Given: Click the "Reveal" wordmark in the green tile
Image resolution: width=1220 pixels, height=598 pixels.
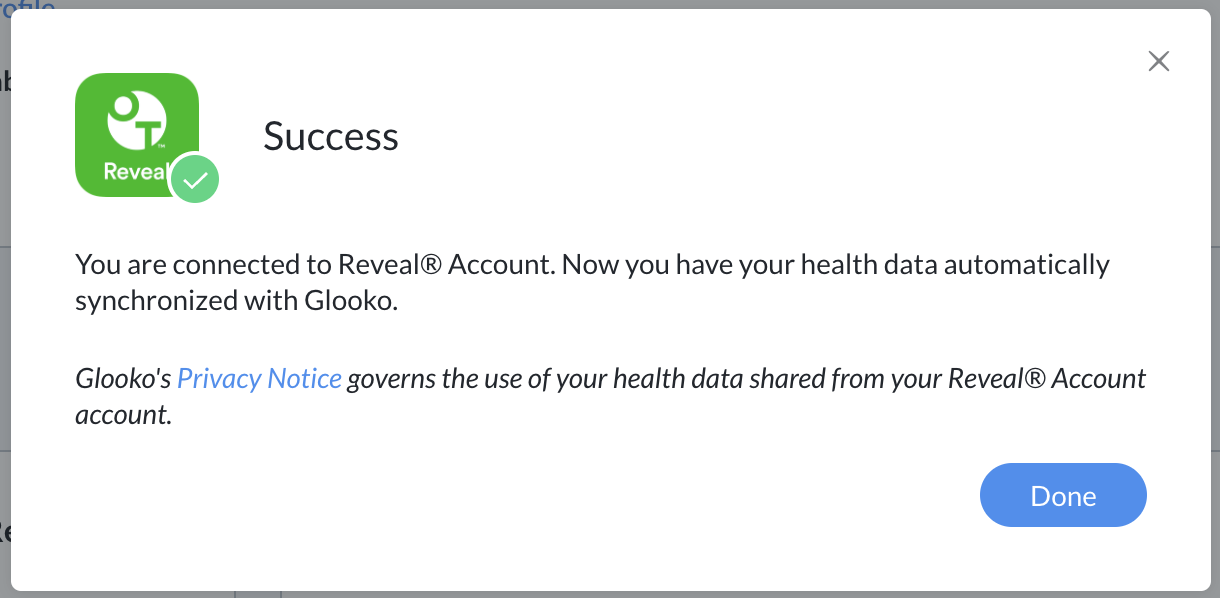Looking at the screenshot, I should click(x=135, y=171).
